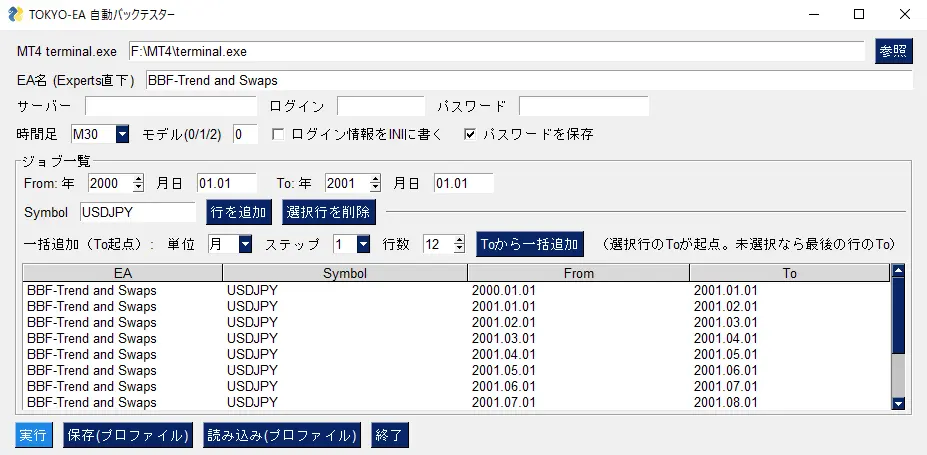This screenshot has height=455, width=927.
Task: Click the Symbol column header
Action: (x=345, y=273)
